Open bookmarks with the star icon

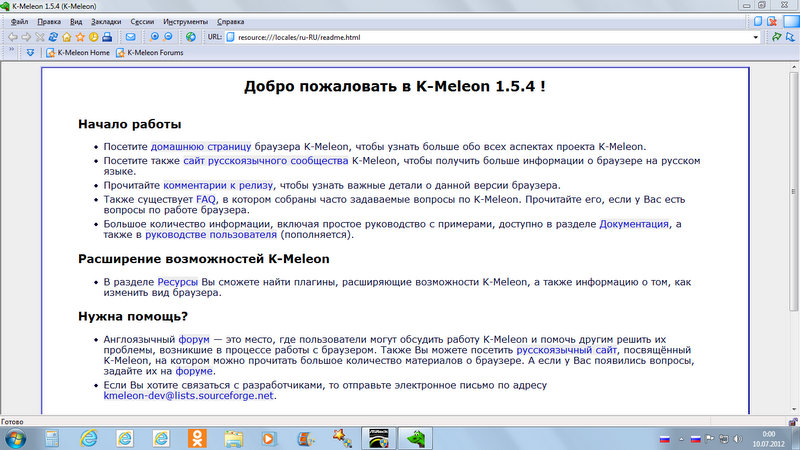(80, 37)
